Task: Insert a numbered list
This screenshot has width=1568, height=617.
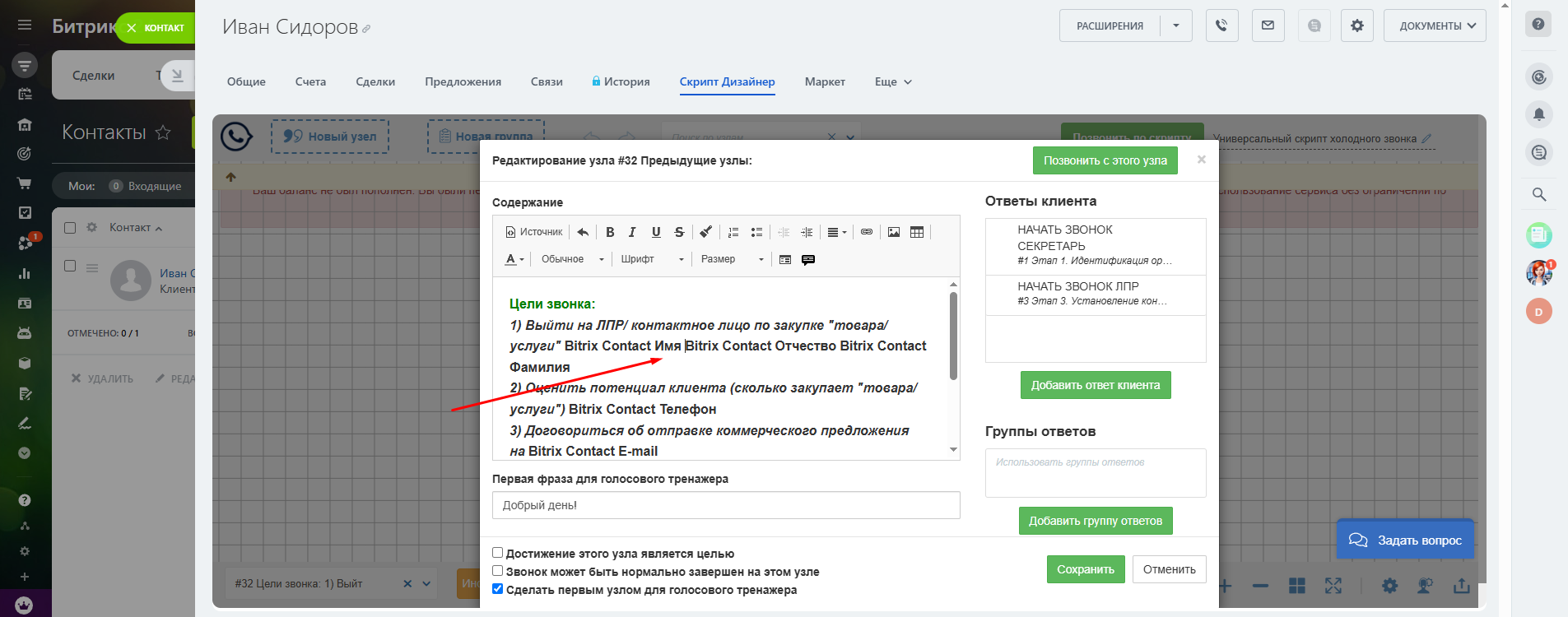Action: click(x=733, y=232)
